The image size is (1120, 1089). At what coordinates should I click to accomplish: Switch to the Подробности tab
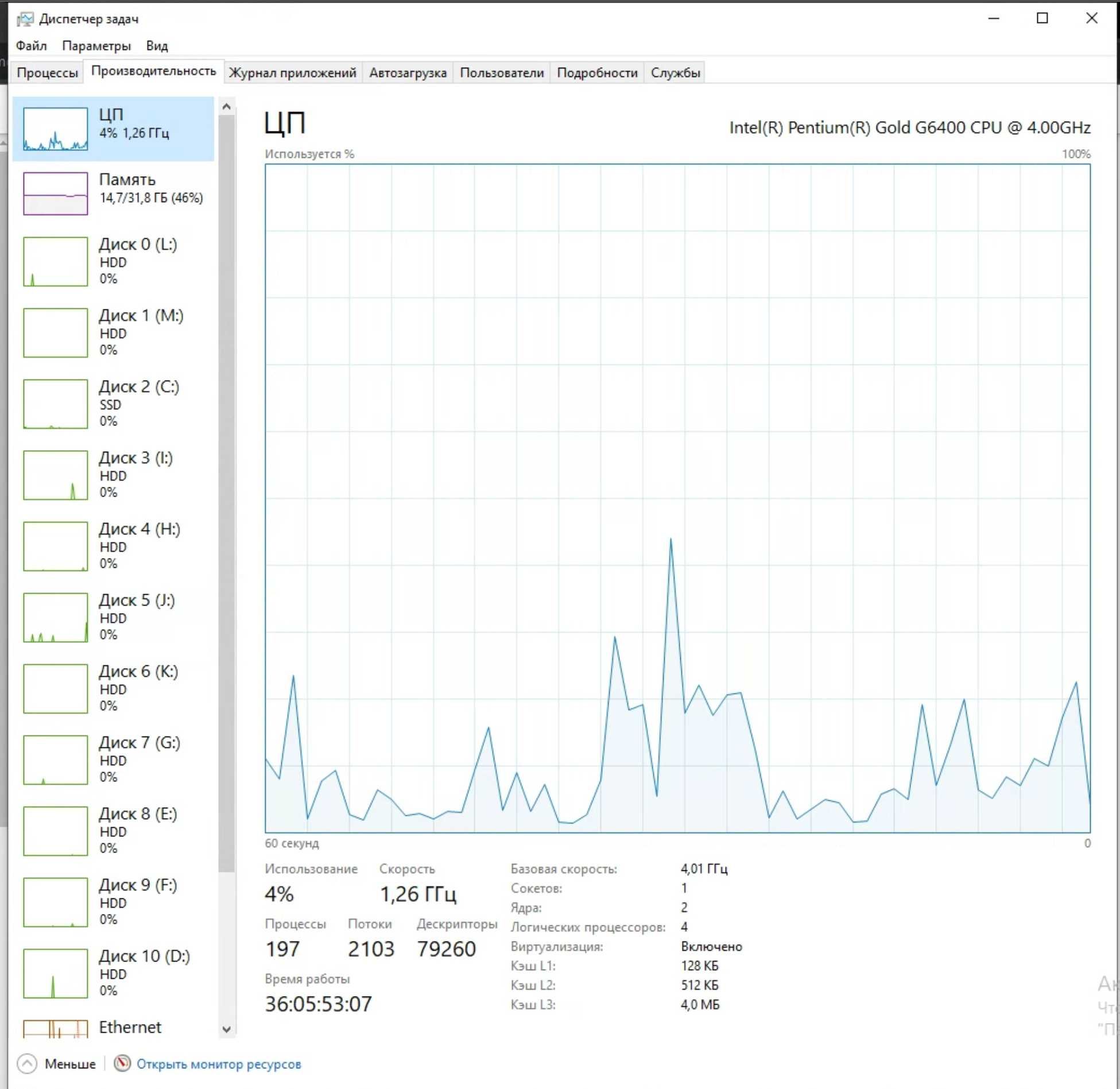pos(597,73)
